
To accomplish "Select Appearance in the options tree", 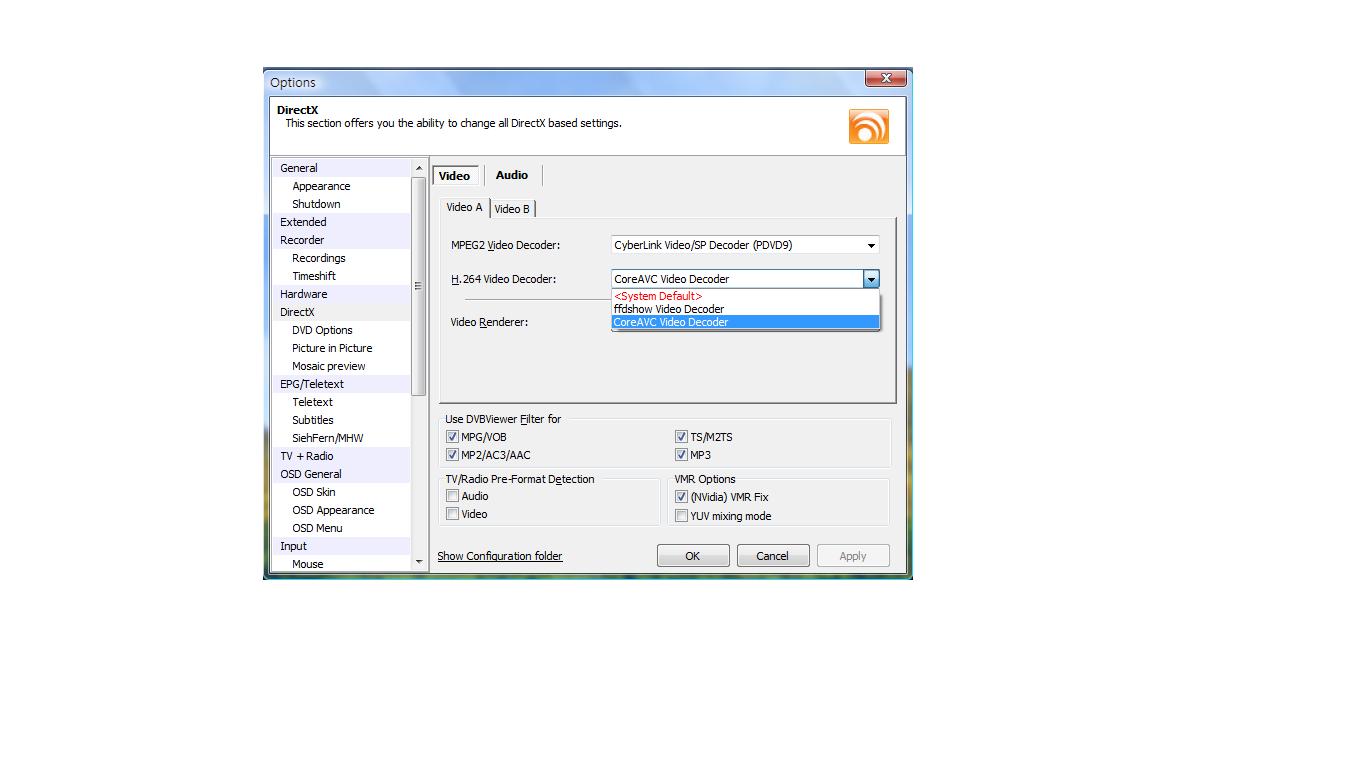I will coord(321,186).
